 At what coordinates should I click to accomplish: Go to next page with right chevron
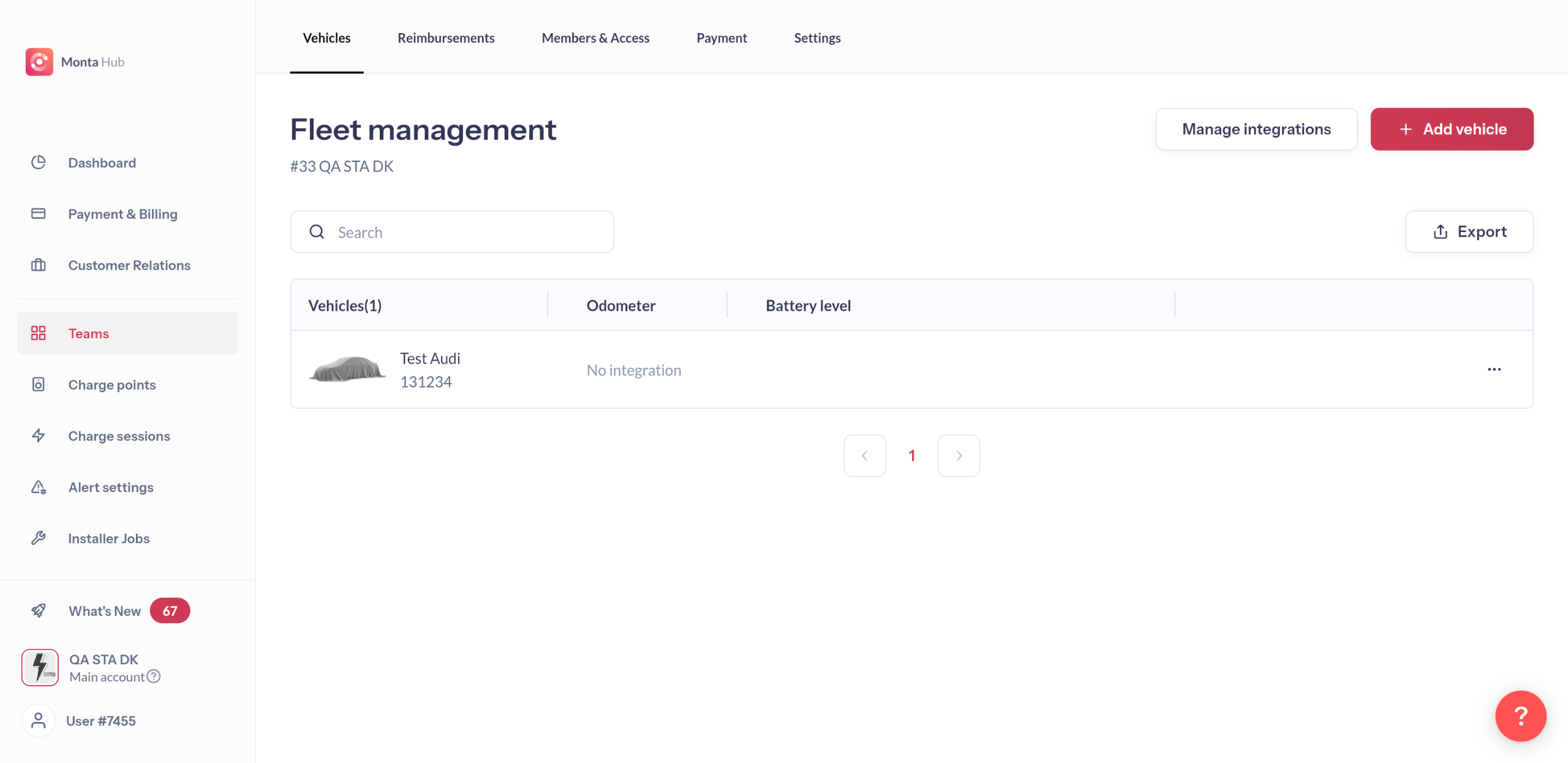tap(959, 455)
